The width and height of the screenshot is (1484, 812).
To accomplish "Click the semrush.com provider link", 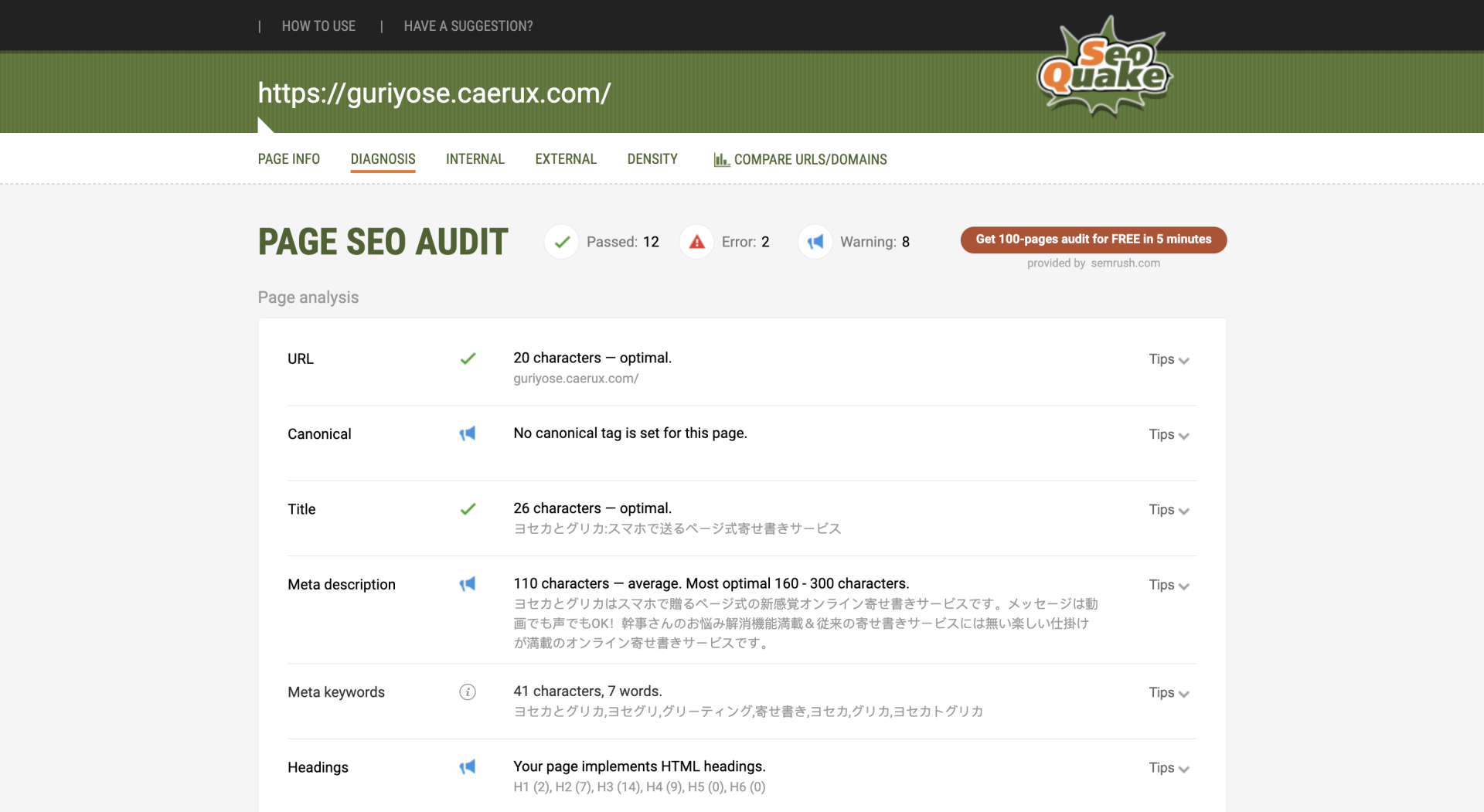I will coord(1125,263).
